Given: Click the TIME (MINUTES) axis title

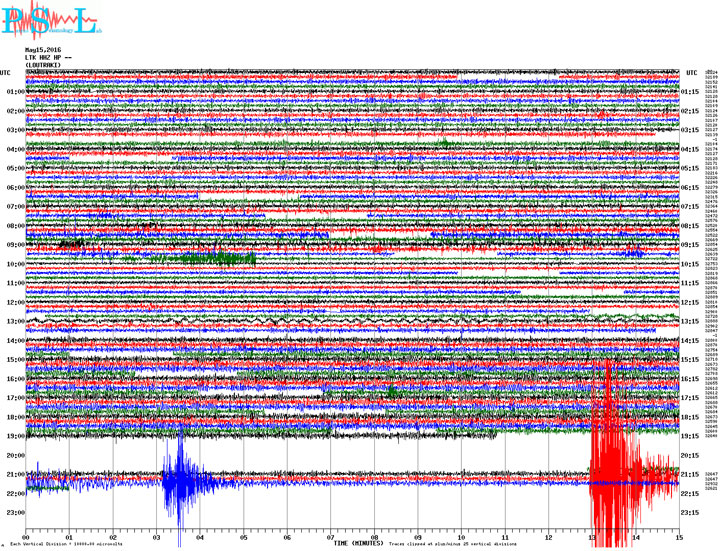Looking at the screenshot, I should click(x=356, y=542).
